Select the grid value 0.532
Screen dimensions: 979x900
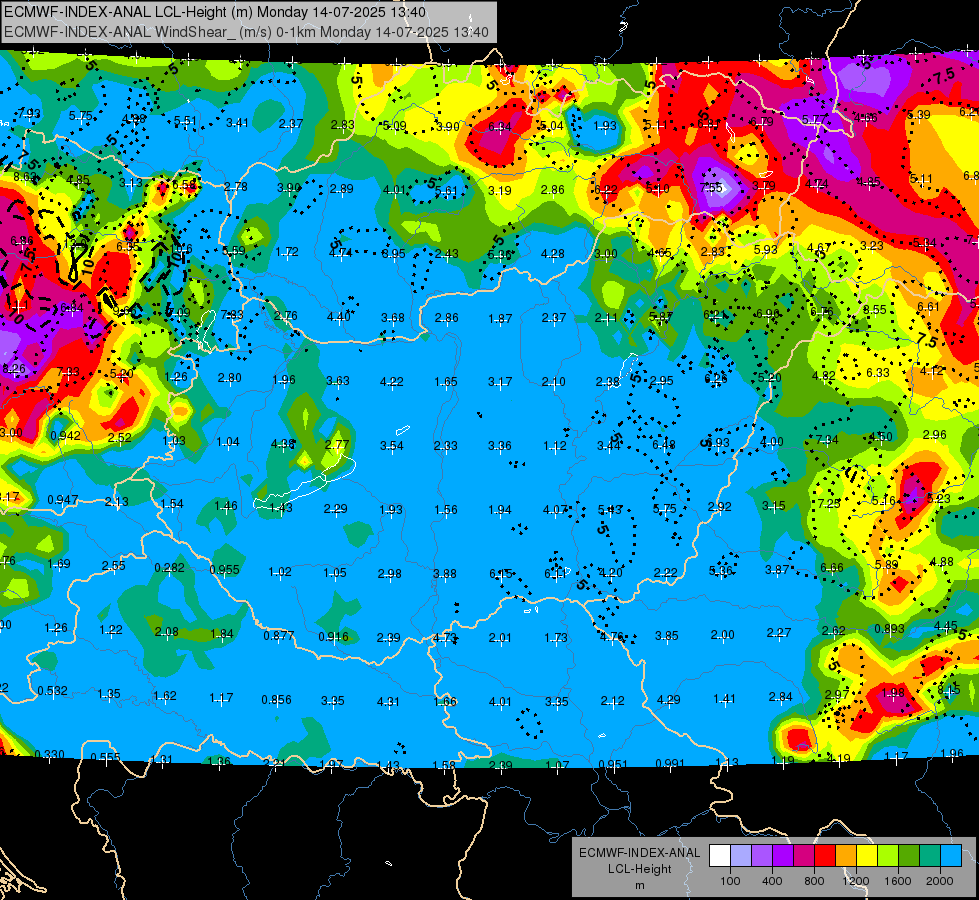click(x=52, y=691)
